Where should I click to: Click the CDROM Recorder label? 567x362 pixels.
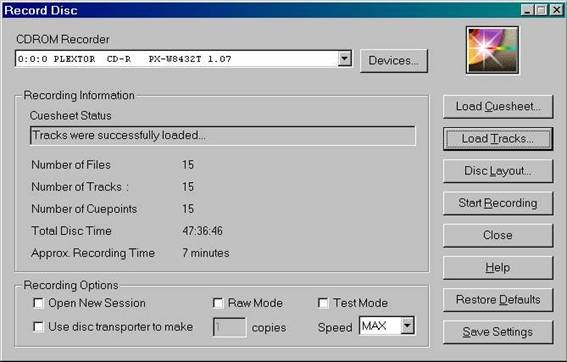click(x=63, y=39)
